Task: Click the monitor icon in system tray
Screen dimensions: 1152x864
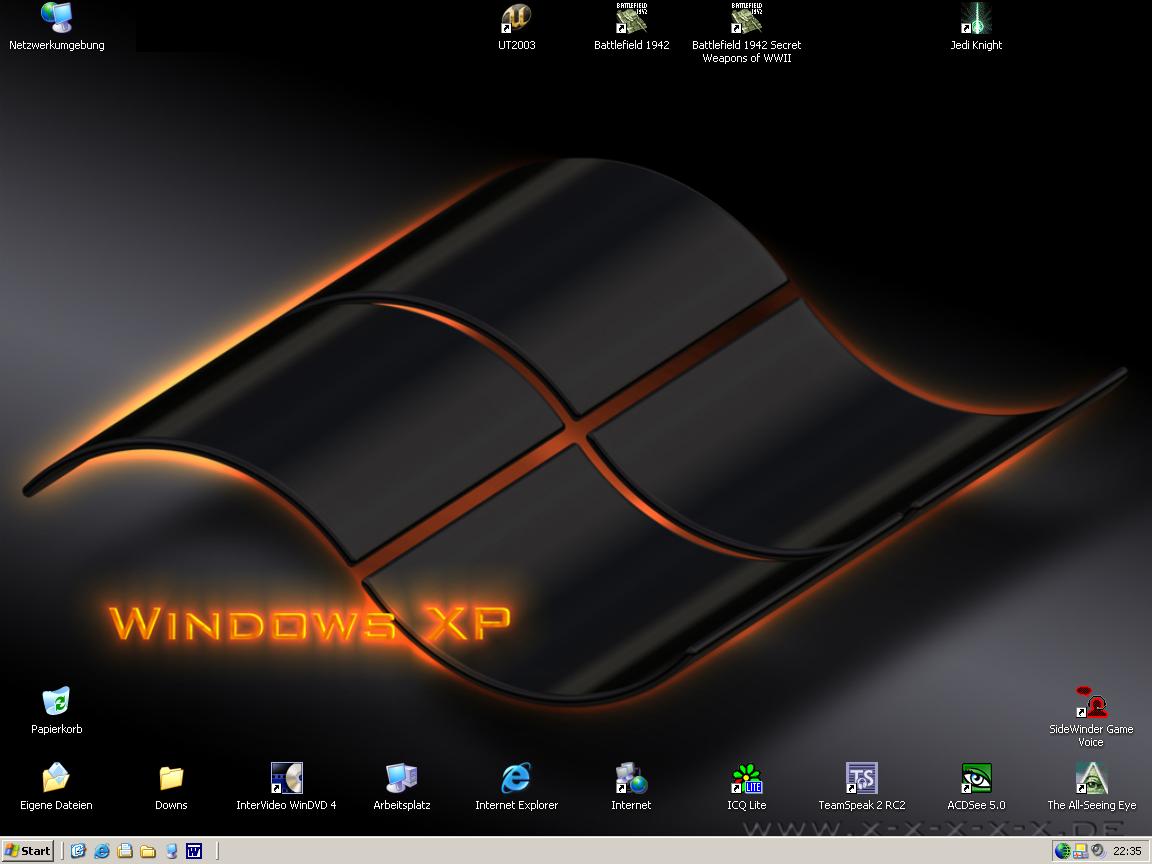Action: (x=1080, y=851)
